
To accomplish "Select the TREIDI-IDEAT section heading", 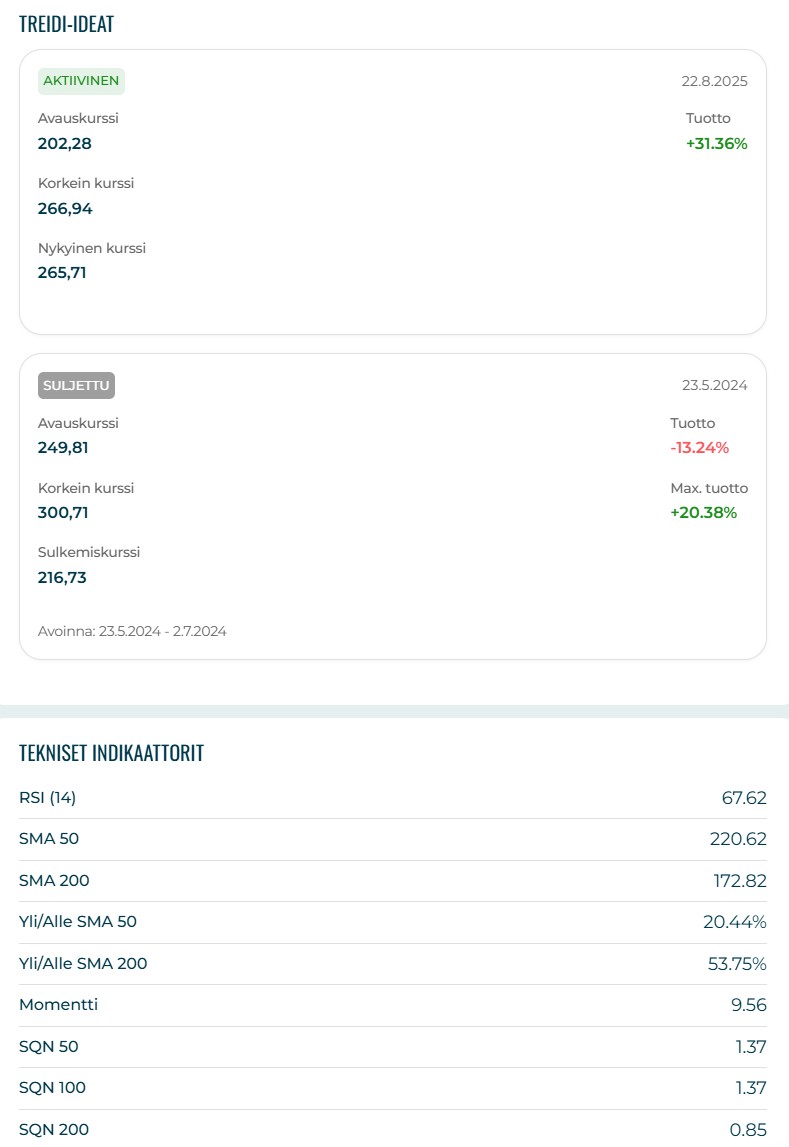I will pos(66,25).
